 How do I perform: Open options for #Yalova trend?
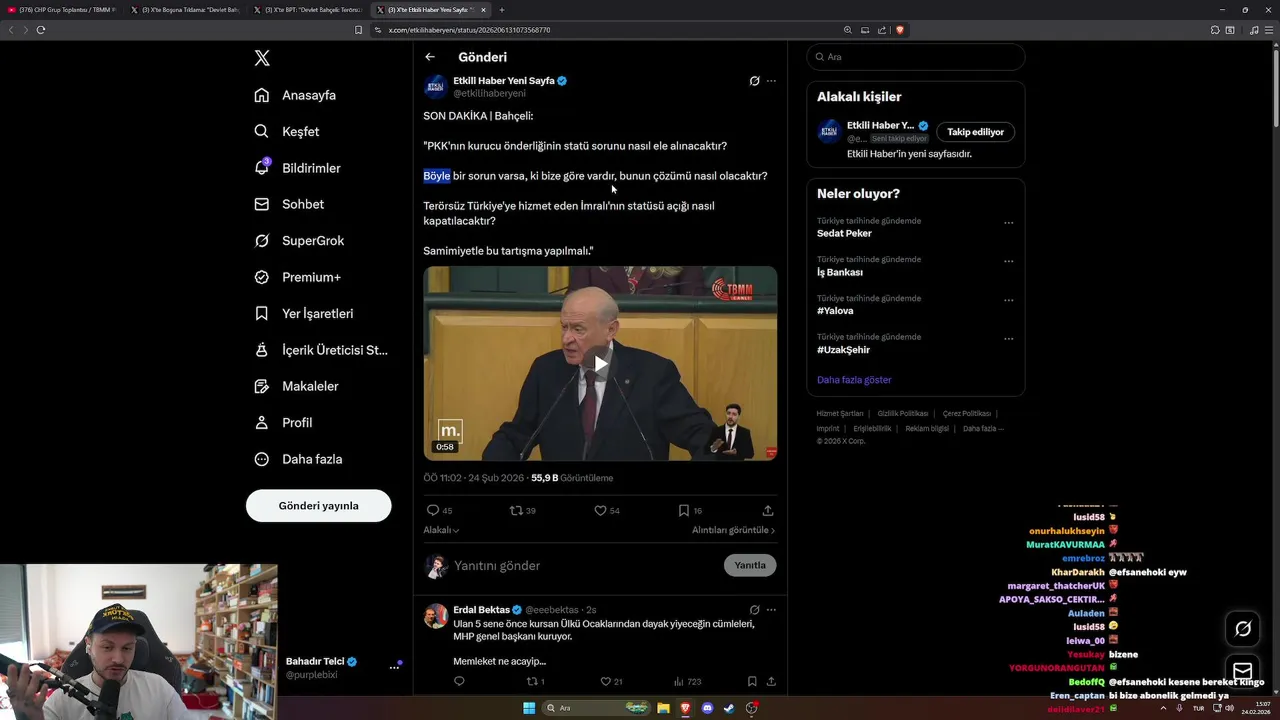(x=1008, y=300)
